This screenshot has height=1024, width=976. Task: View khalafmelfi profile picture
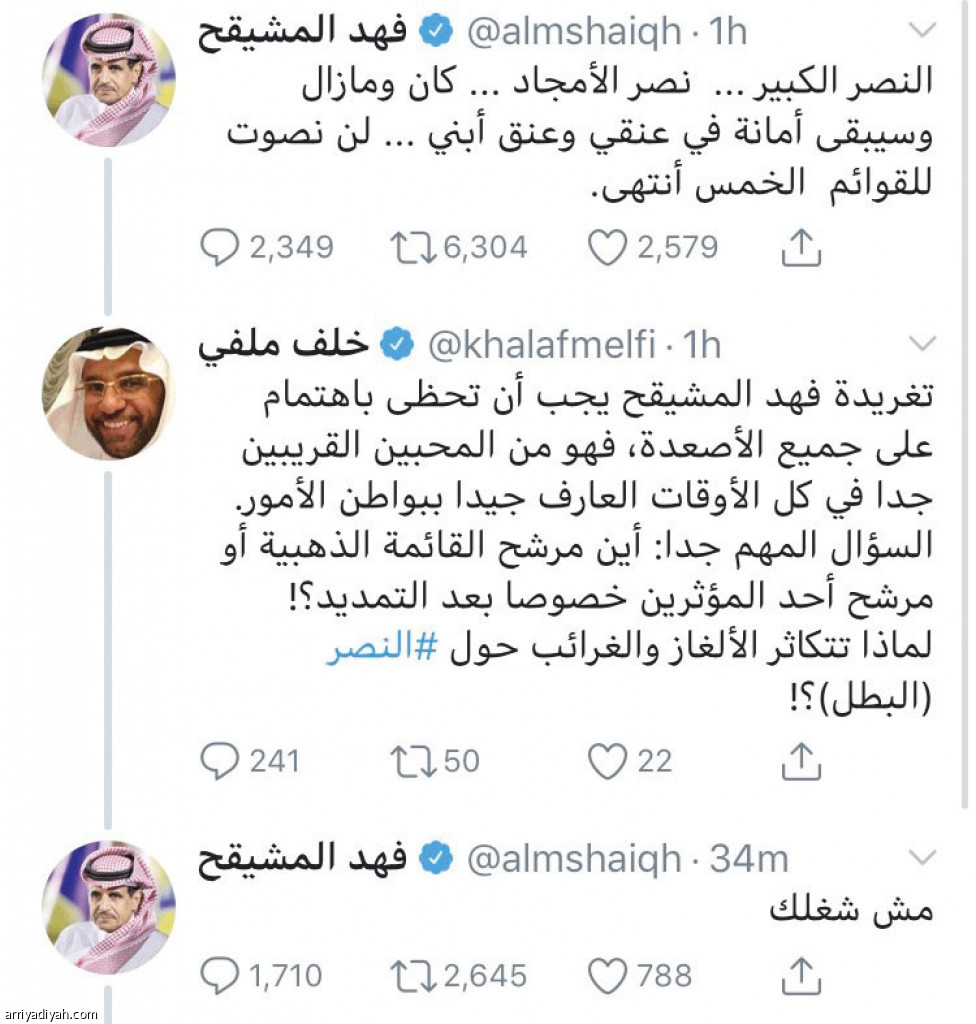click(x=108, y=393)
